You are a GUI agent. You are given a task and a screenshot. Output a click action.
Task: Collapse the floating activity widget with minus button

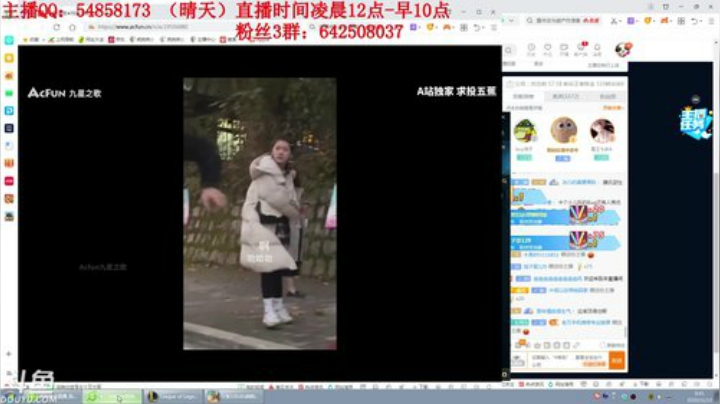[696, 99]
